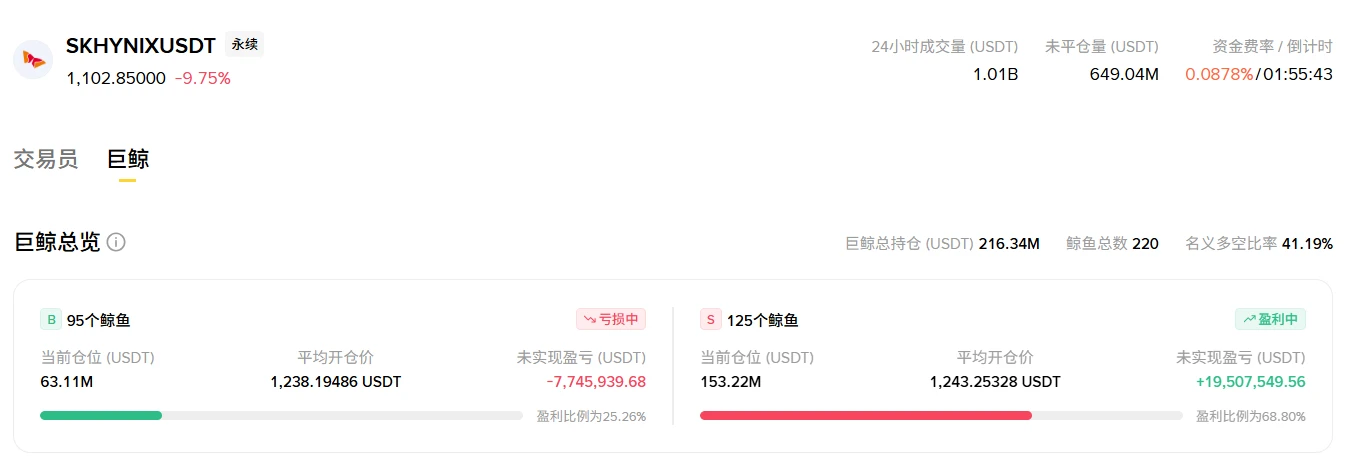Click the 亏损中 loss status tag
This screenshot has width=1357, height=475.
[611, 319]
